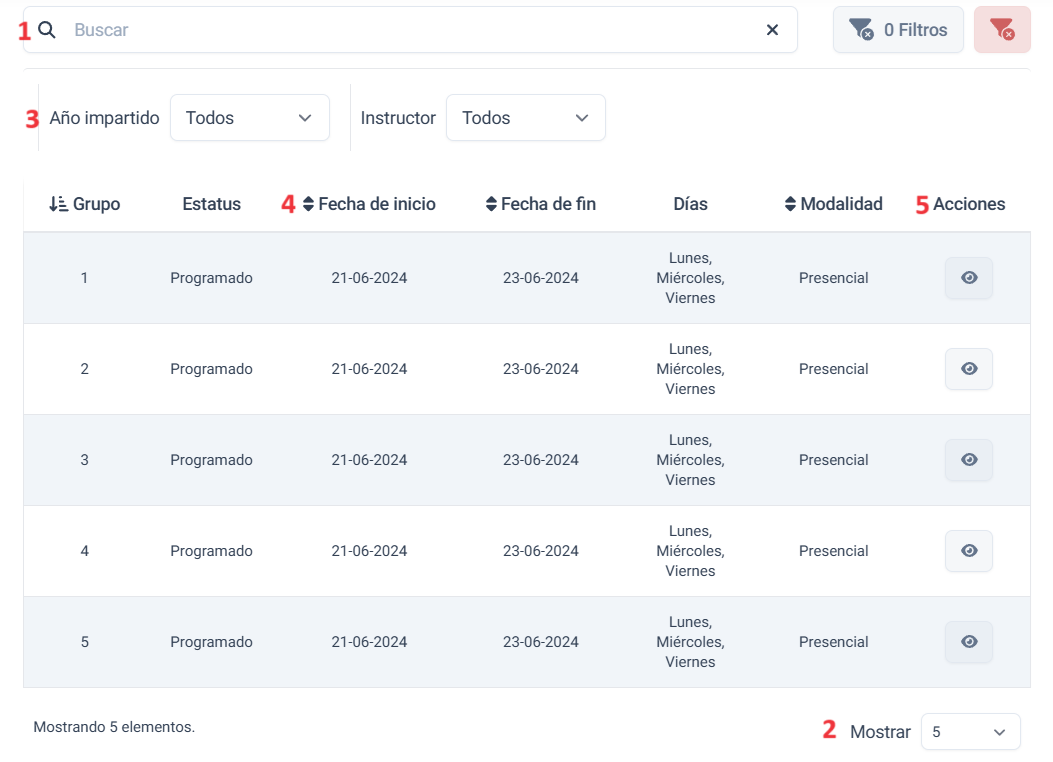Select the Programado status in group 1 row
The image size is (1053, 762).
coord(211,278)
